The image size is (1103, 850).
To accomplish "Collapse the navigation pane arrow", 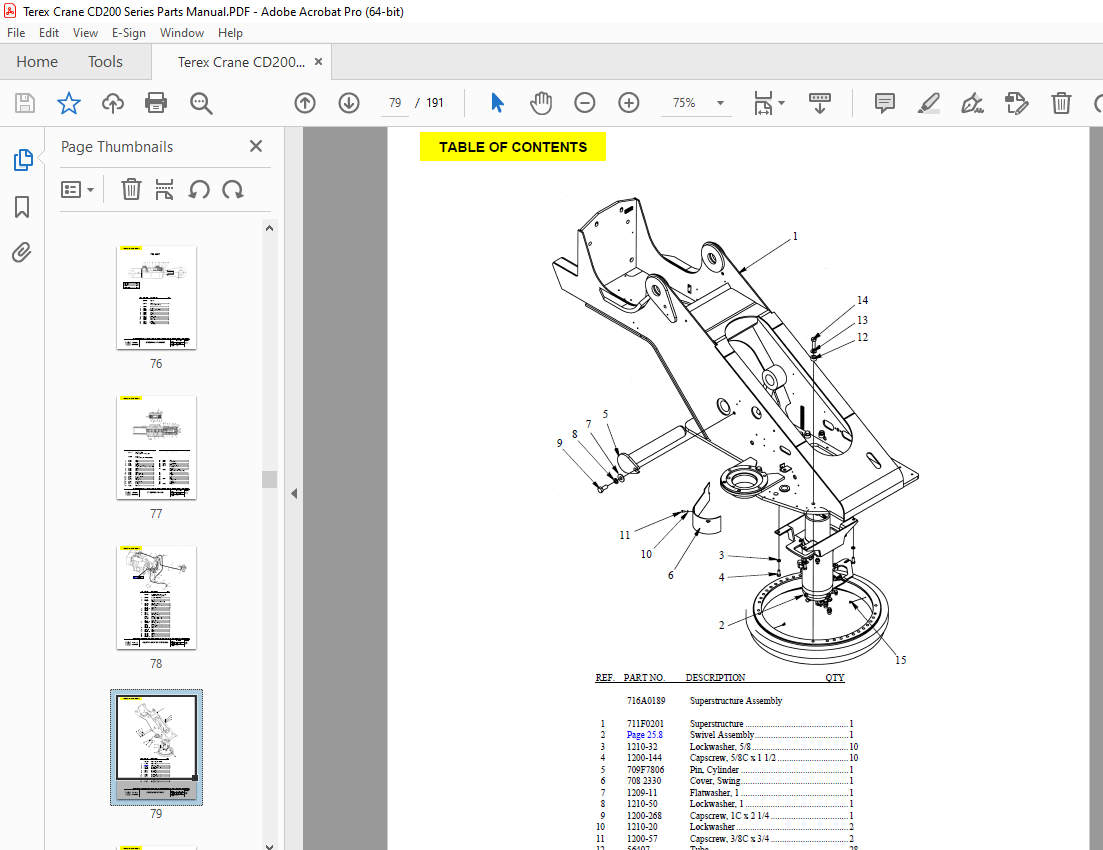I will (294, 493).
